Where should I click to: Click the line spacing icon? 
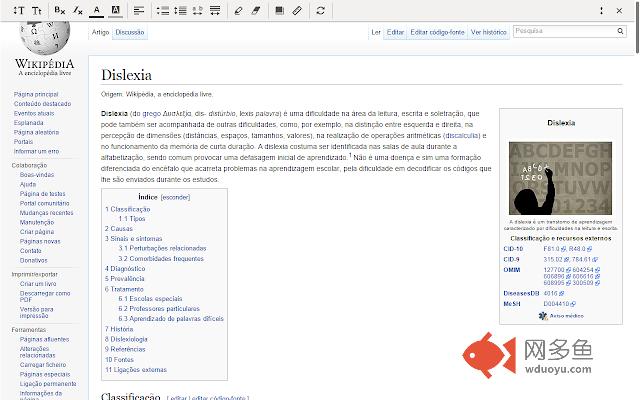[181, 10]
